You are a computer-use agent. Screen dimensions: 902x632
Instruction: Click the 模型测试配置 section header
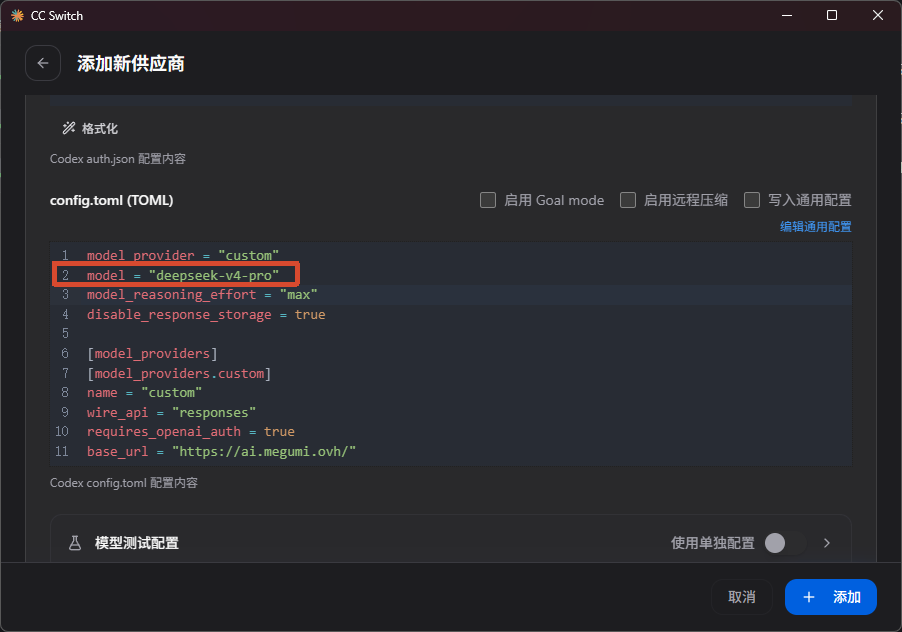point(137,543)
